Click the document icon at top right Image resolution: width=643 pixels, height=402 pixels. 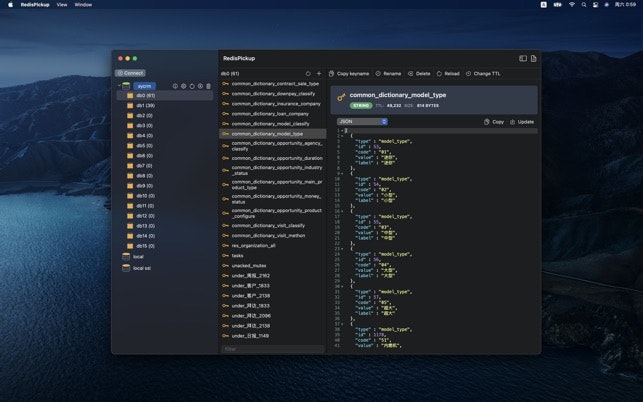pos(533,59)
